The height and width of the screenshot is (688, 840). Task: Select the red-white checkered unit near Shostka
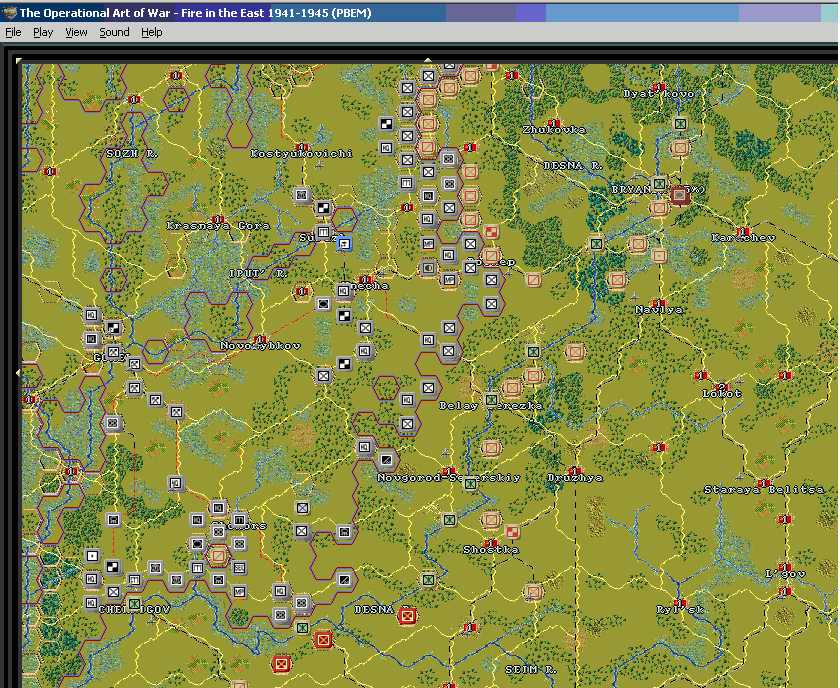tap(512, 532)
